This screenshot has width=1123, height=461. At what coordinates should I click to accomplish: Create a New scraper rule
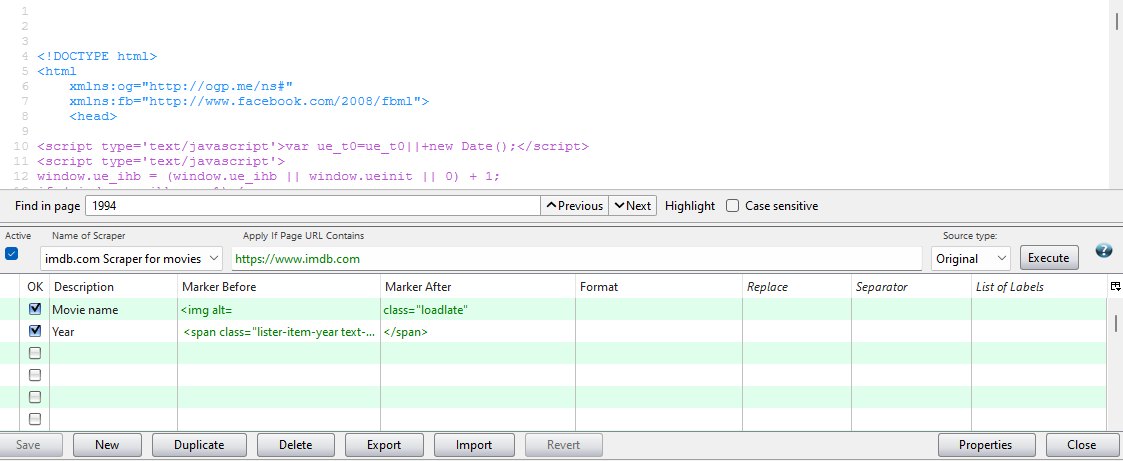[107, 445]
